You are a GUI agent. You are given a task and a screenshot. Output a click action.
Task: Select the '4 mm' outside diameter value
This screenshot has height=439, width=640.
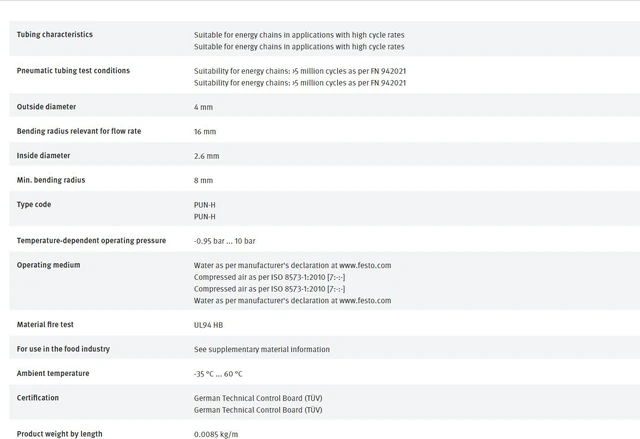coord(203,107)
